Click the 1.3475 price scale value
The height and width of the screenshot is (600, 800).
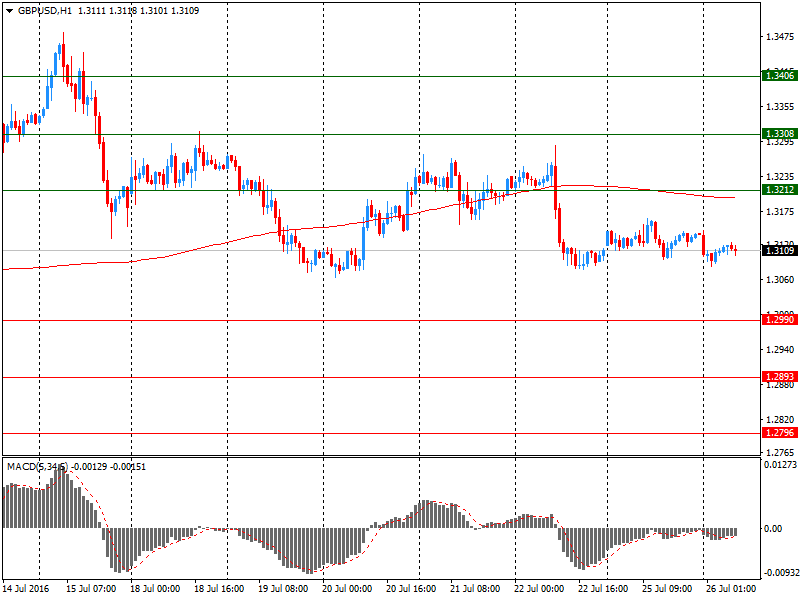(780, 37)
